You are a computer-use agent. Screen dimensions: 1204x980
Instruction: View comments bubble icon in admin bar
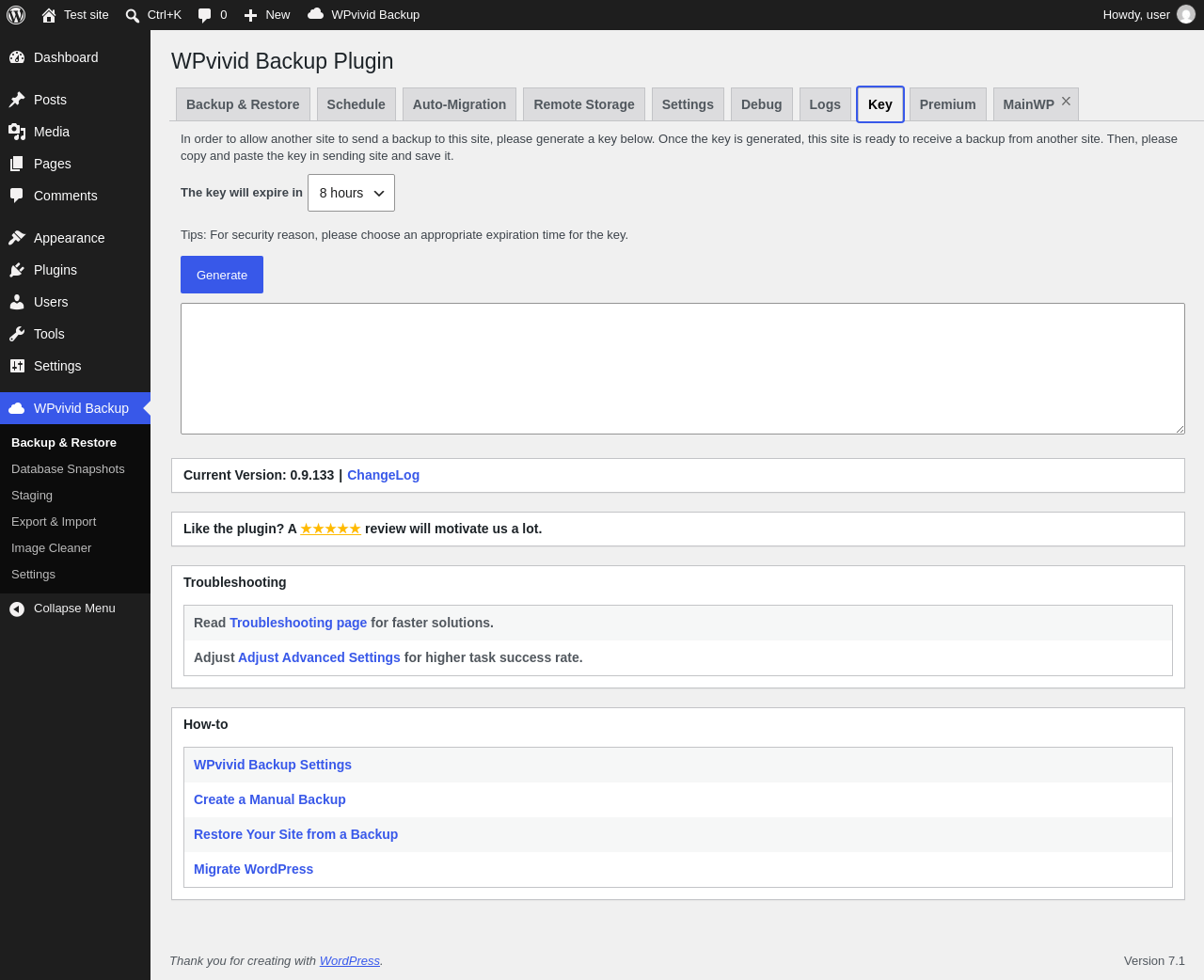[x=205, y=15]
